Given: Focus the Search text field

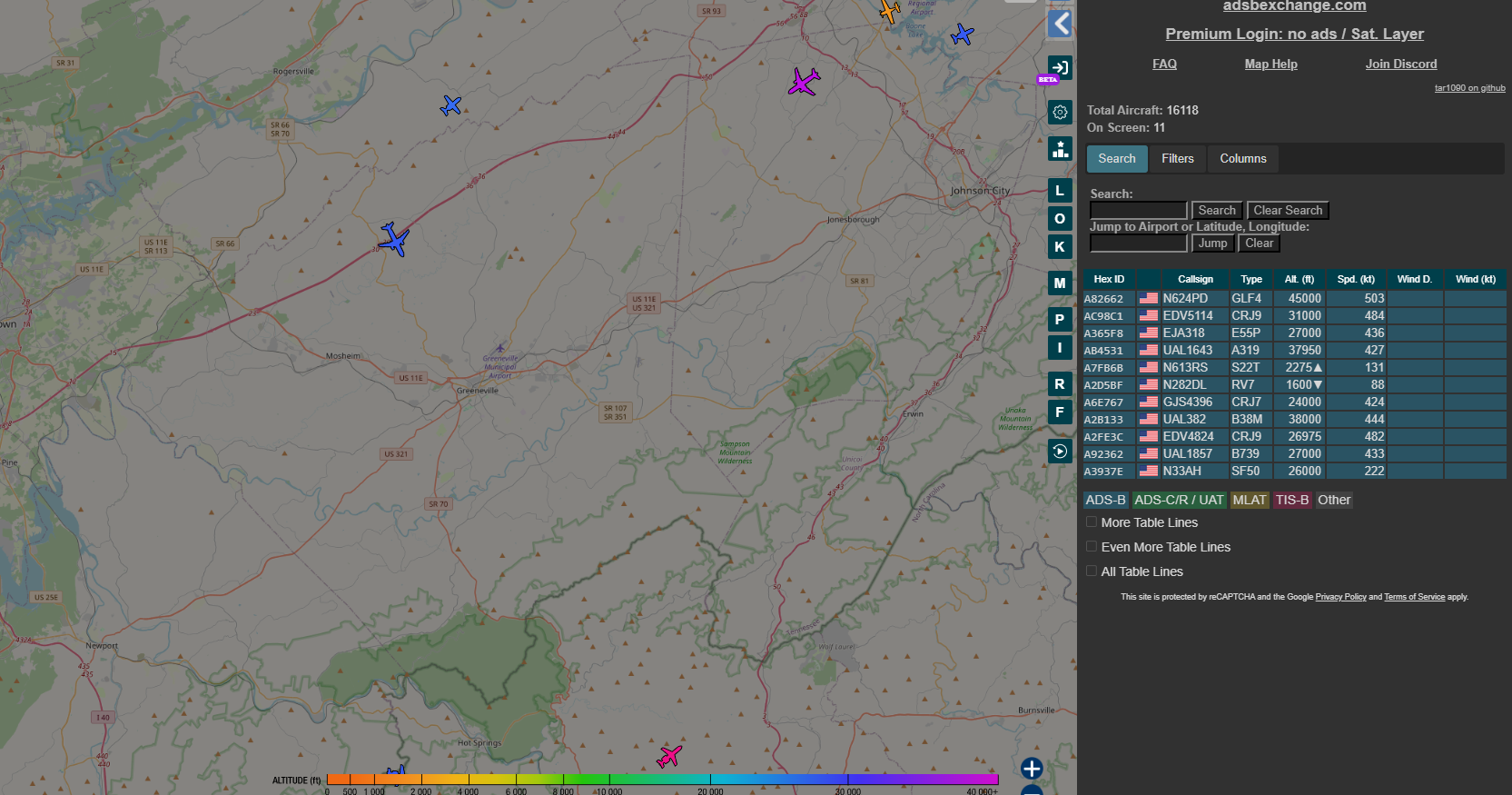Looking at the screenshot, I should (x=1139, y=211).
